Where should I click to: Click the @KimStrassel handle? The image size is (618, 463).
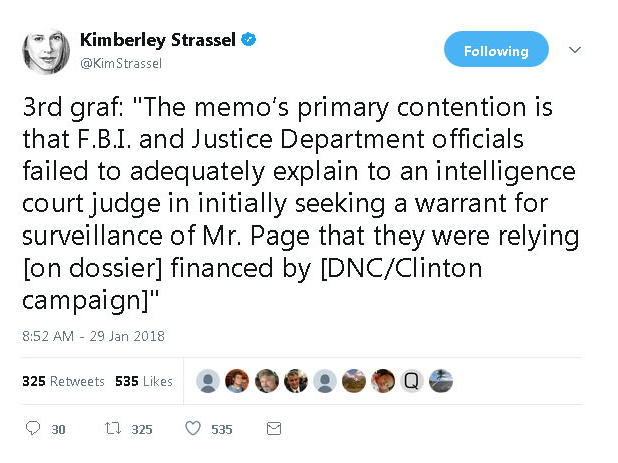[x=121, y=63]
